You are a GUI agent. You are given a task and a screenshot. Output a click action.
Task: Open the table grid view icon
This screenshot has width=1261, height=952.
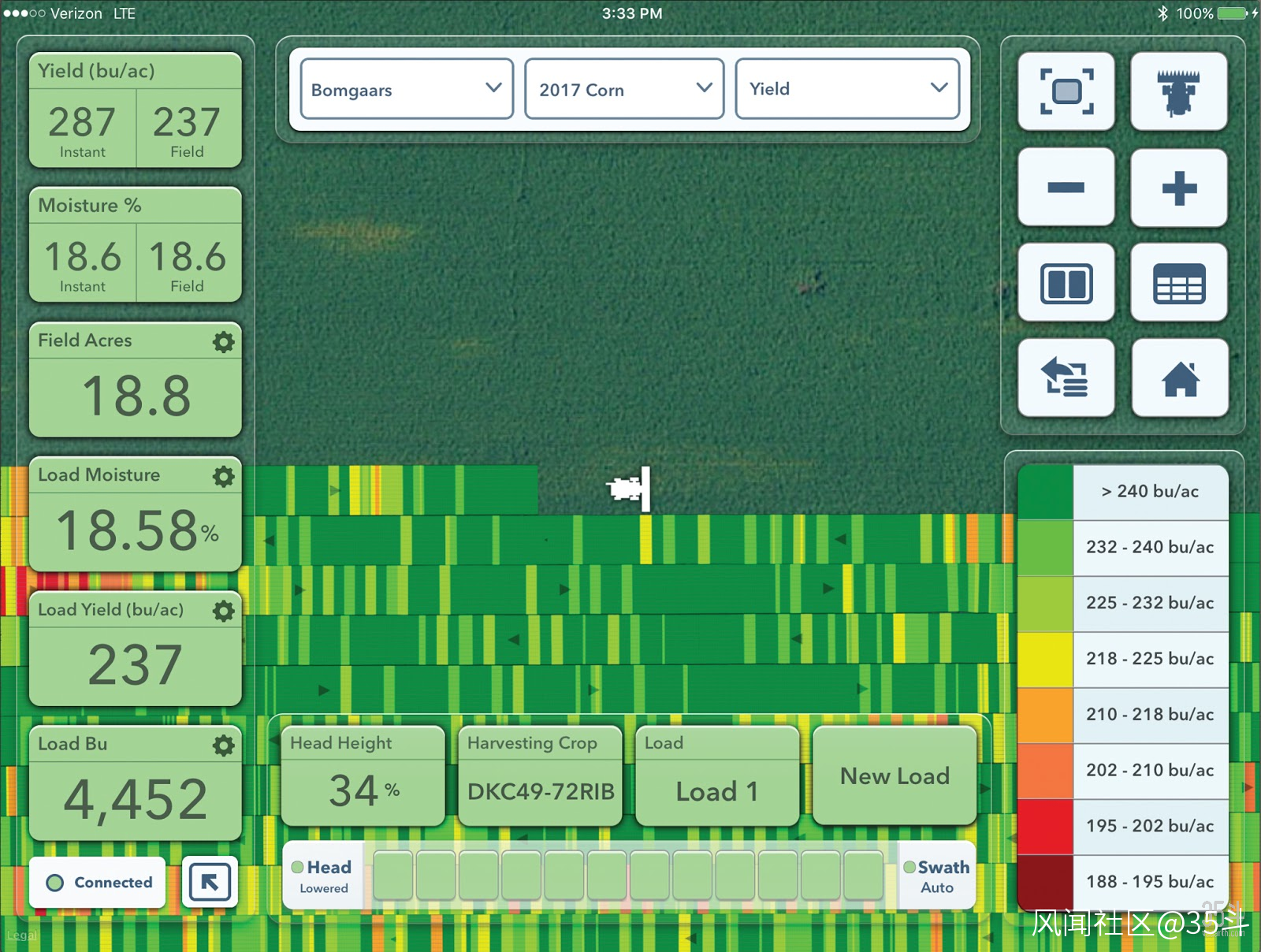[x=1178, y=283]
